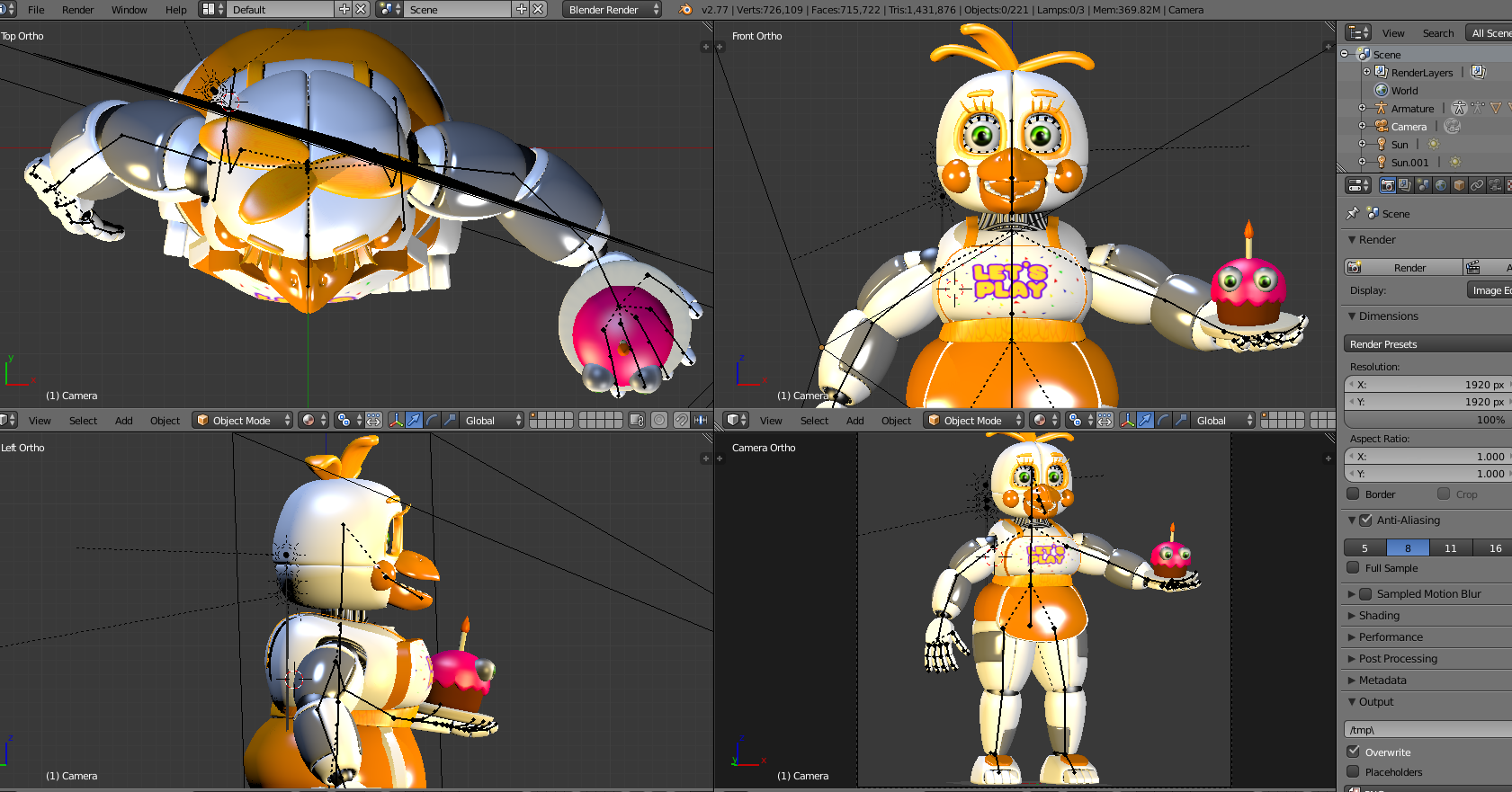Toggle 3D manipulator in top-left viewport header
Image resolution: width=1512 pixels, height=792 pixels.
point(396,420)
